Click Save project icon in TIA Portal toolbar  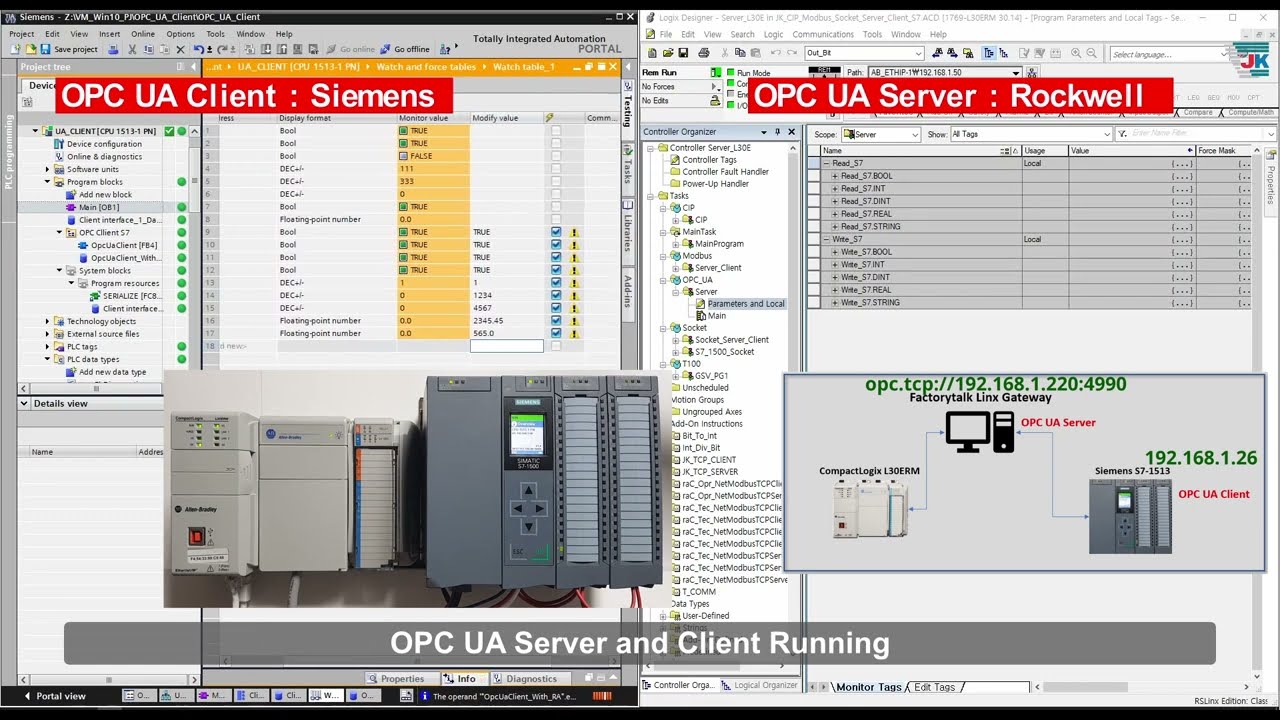[46, 49]
